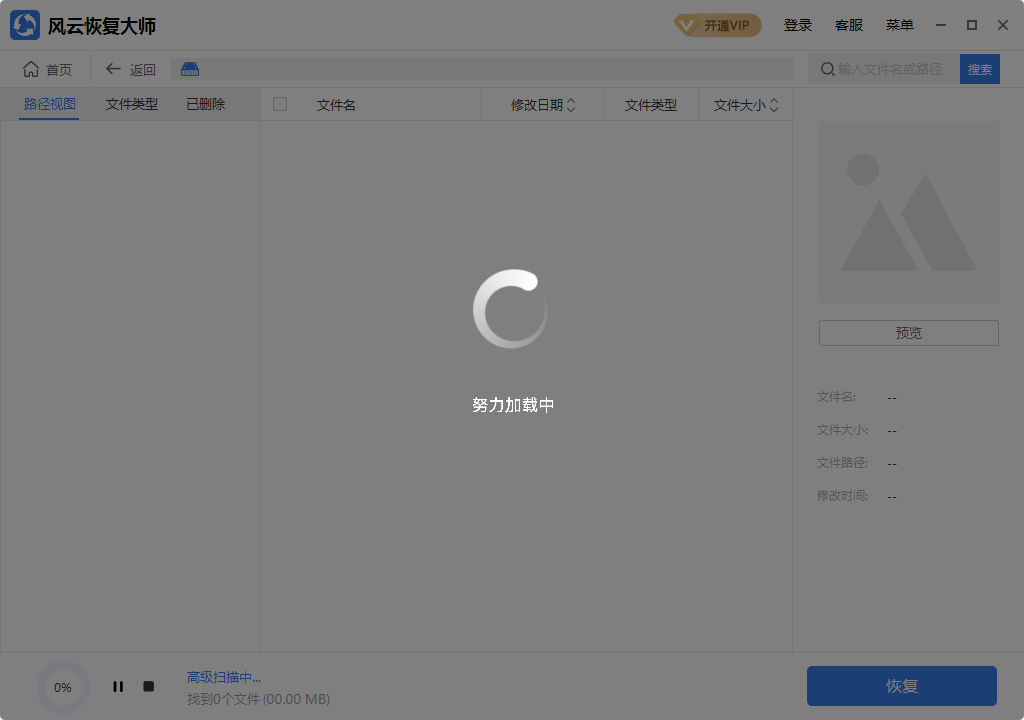Click the 预览 preview button
Screen dimensions: 1024x720
[908, 333]
